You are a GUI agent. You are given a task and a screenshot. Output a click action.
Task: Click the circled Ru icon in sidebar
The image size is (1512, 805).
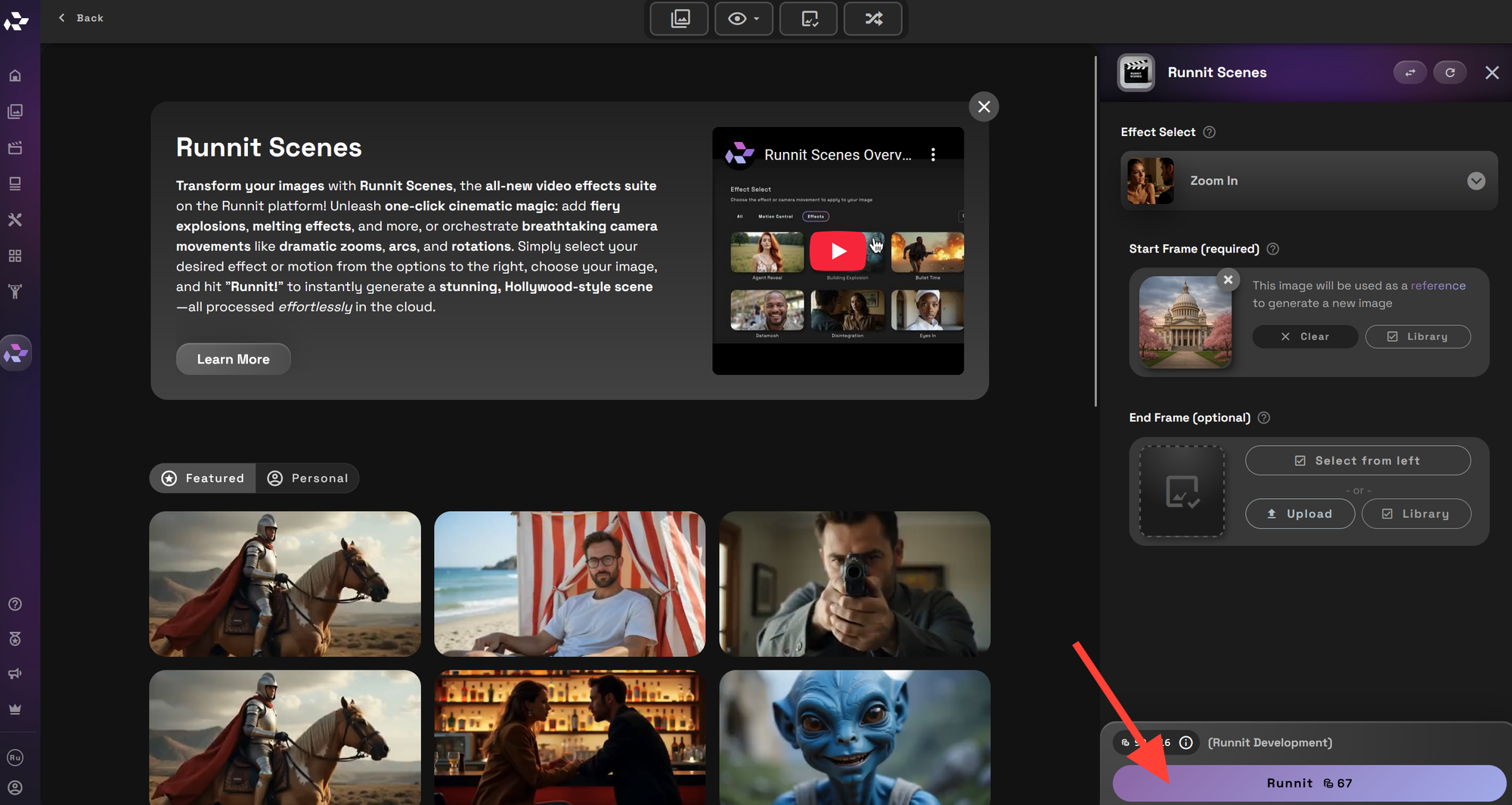coord(15,757)
